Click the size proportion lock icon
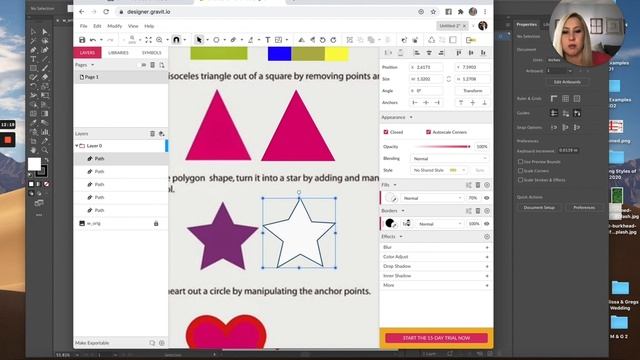640x360 pixels. (x=449, y=79)
